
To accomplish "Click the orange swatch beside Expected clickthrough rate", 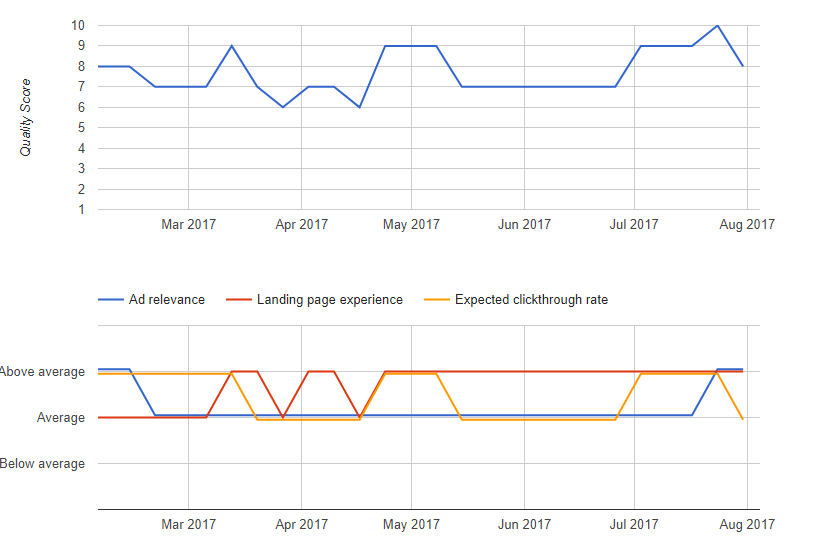I will click(x=436, y=299).
